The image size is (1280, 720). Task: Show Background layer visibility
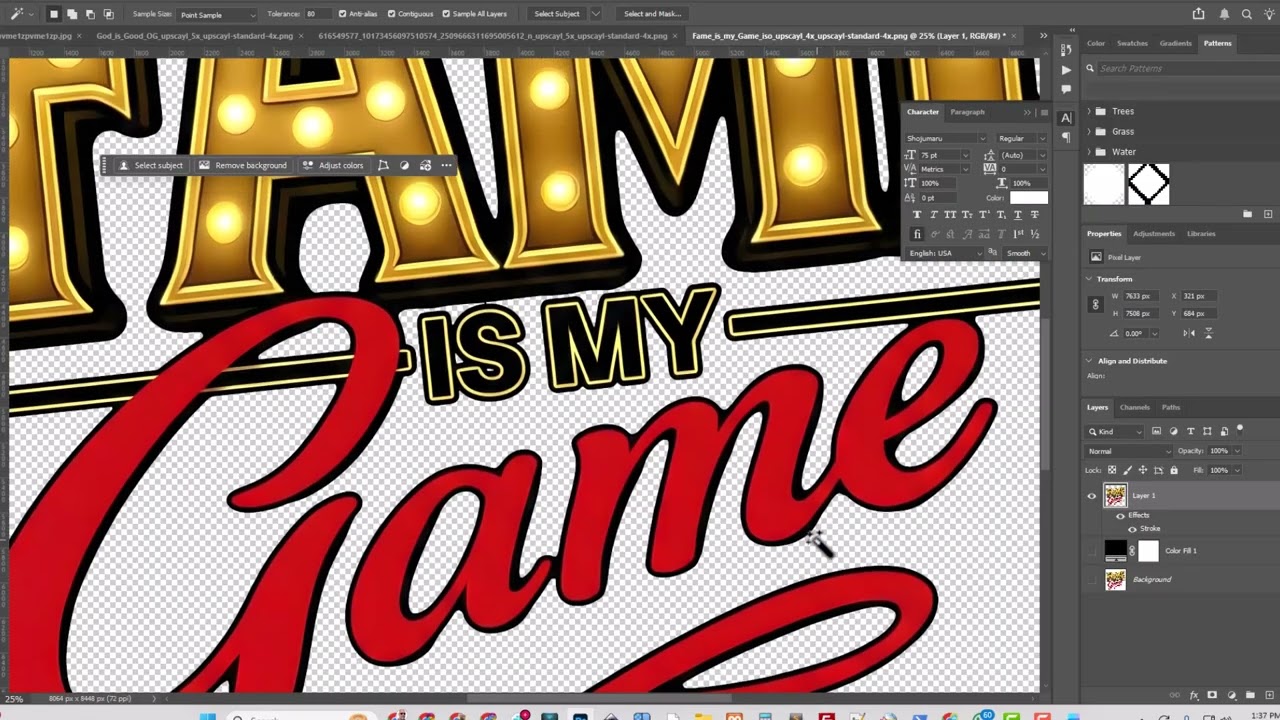tap(1091, 579)
